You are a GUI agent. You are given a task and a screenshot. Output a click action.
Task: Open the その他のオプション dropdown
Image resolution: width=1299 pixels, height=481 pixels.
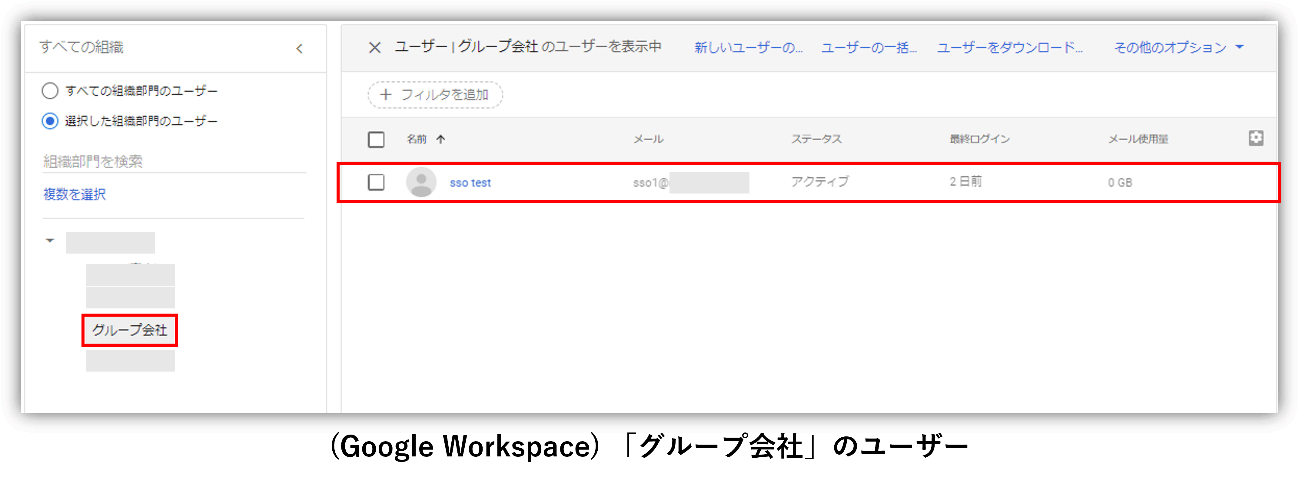pos(1178,48)
